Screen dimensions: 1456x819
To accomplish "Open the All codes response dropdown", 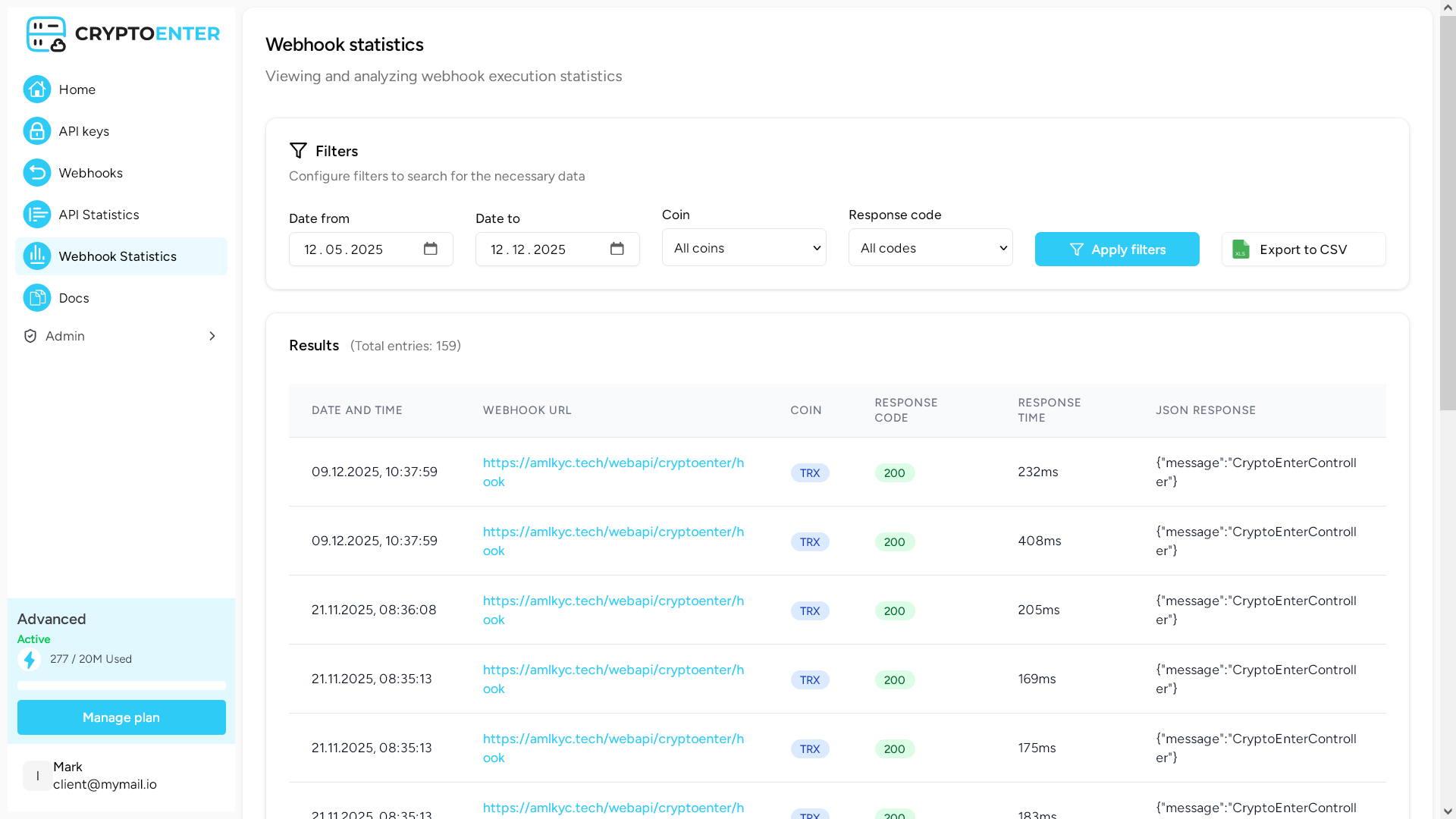I will pos(930,248).
